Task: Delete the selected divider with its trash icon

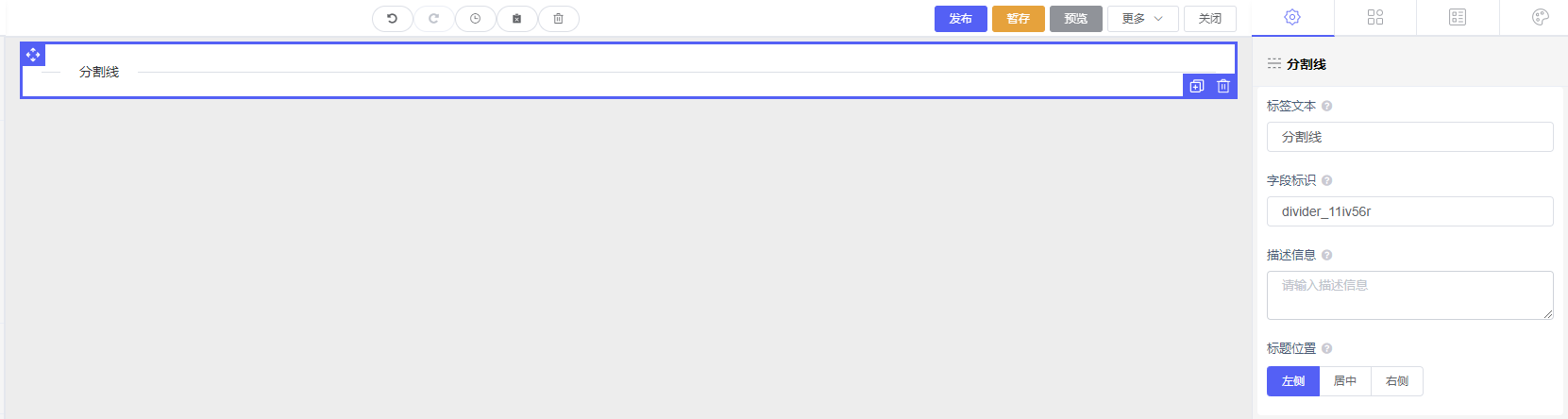Action: (x=1223, y=86)
